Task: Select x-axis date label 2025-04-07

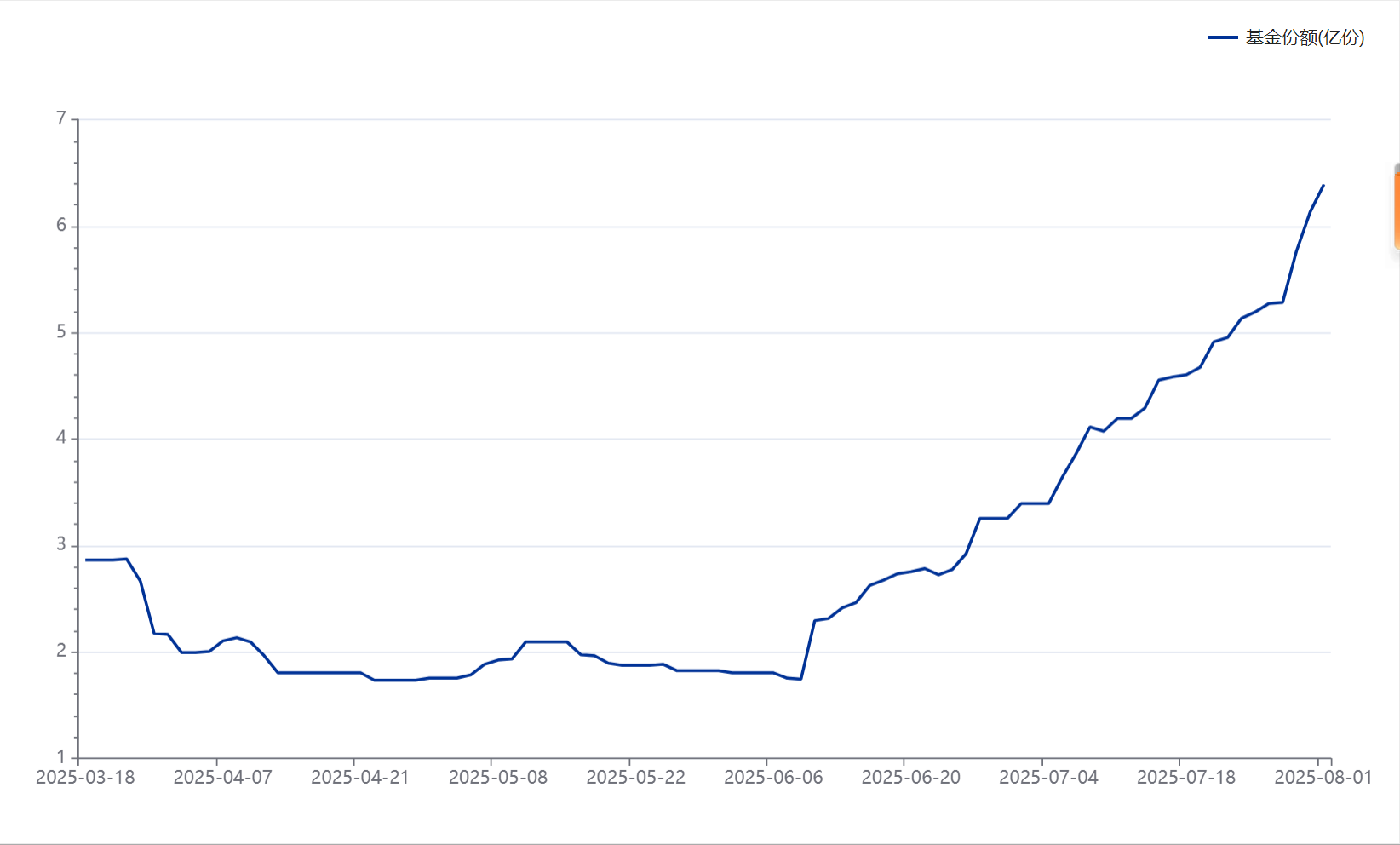Action: tap(223, 778)
